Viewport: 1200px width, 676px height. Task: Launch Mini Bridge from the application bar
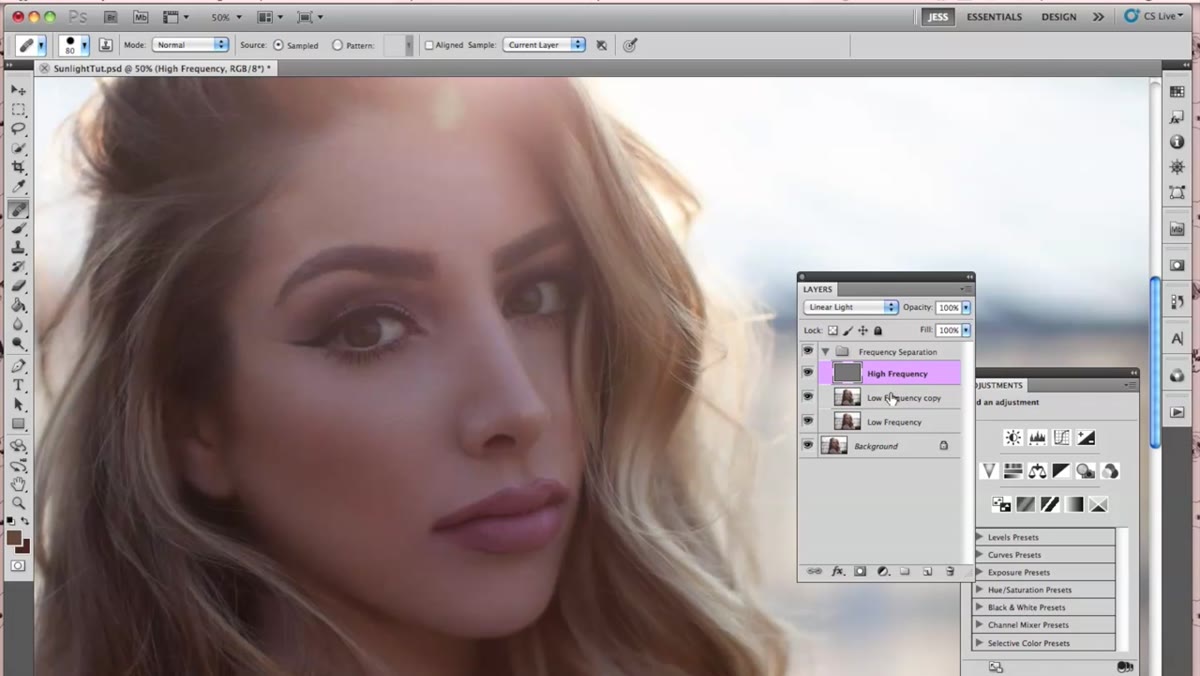(141, 17)
